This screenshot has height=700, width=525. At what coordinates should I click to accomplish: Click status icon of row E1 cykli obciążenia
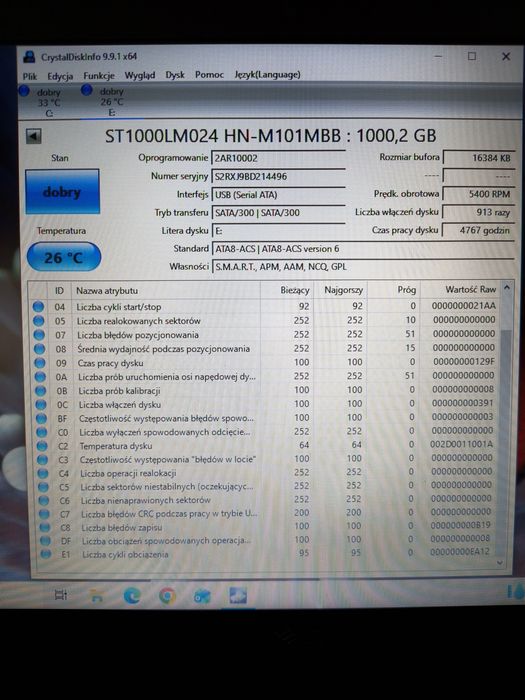point(46,554)
